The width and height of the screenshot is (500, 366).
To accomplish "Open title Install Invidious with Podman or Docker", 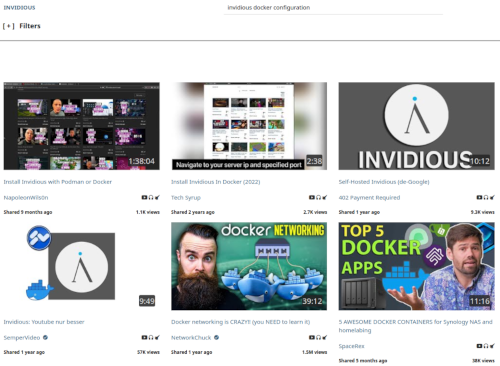I will [x=58, y=182].
